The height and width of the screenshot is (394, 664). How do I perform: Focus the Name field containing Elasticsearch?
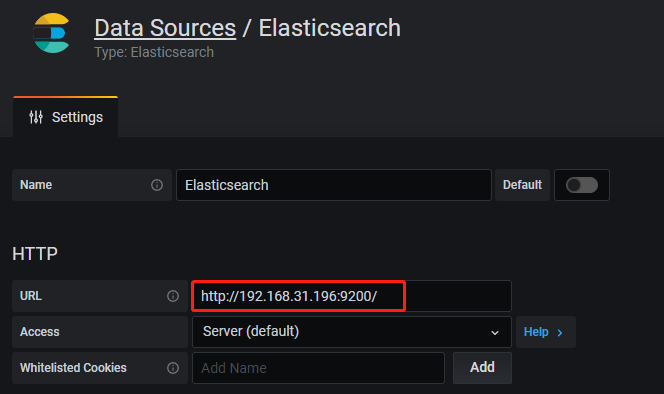(334, 185)
